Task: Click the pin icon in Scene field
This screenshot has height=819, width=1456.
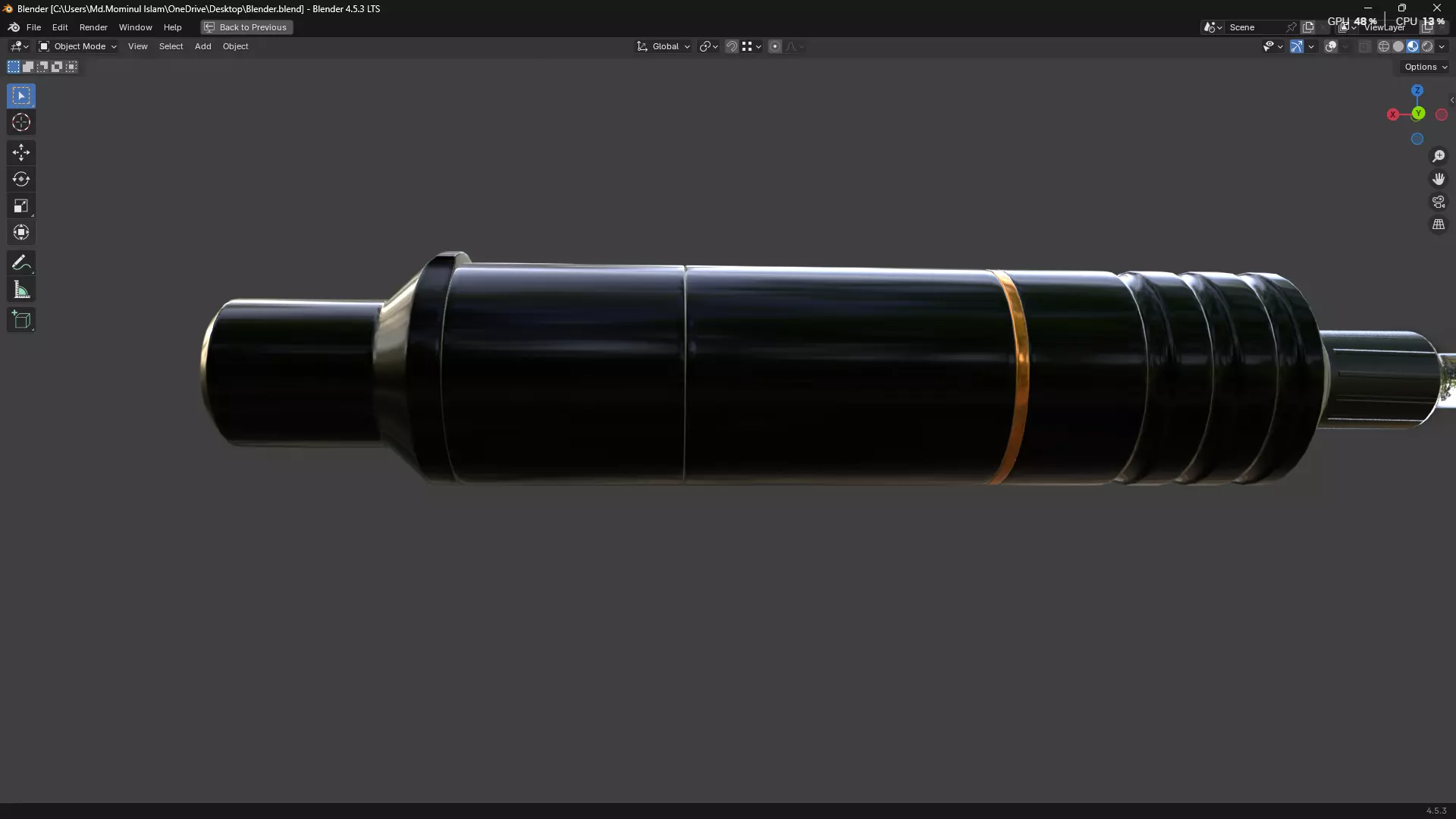Action: point(1291,27)
